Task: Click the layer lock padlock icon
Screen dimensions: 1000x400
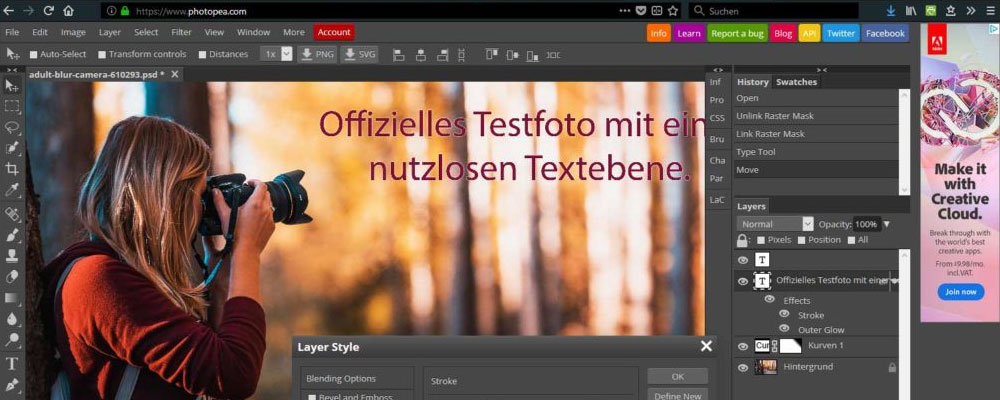Action: point(742,241)
